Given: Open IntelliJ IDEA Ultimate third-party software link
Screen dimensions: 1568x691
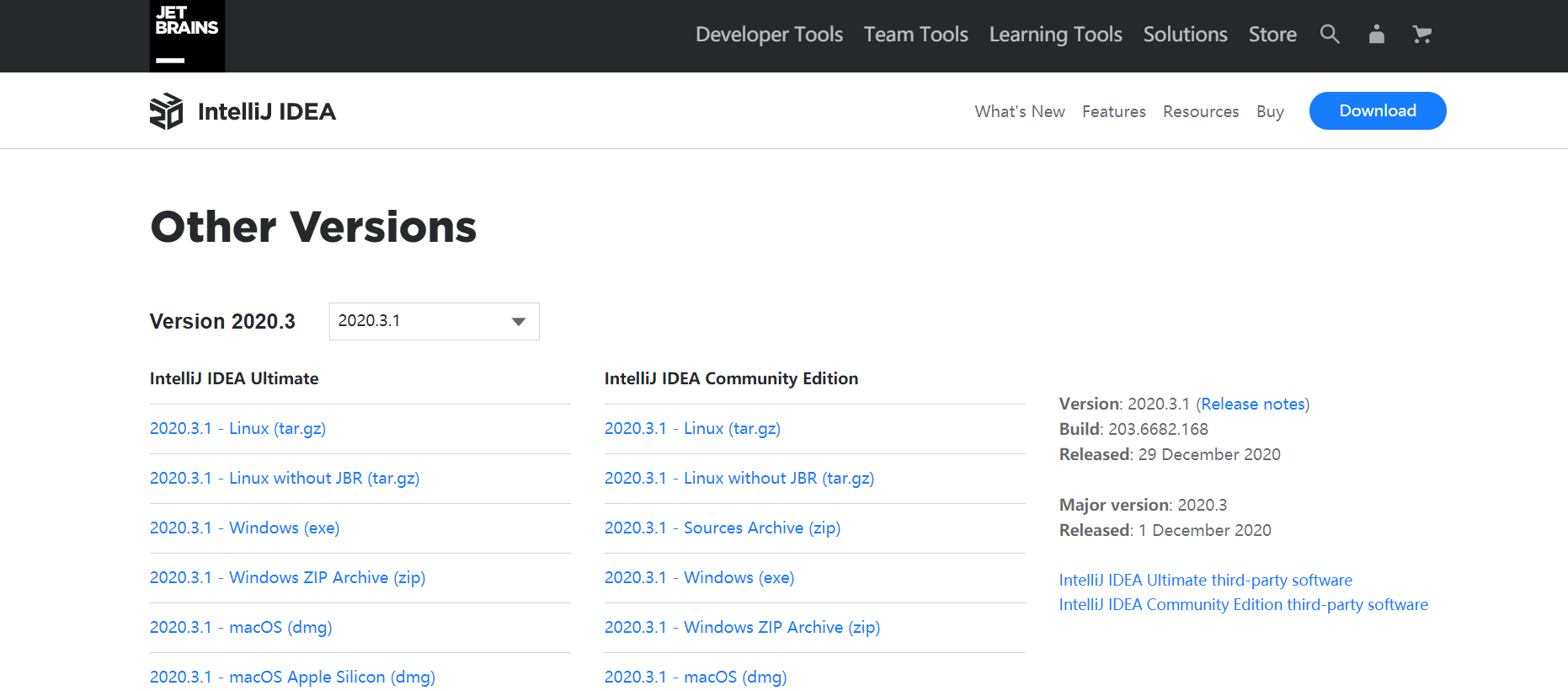Looking at the screenshot, I should point(1206,580).
